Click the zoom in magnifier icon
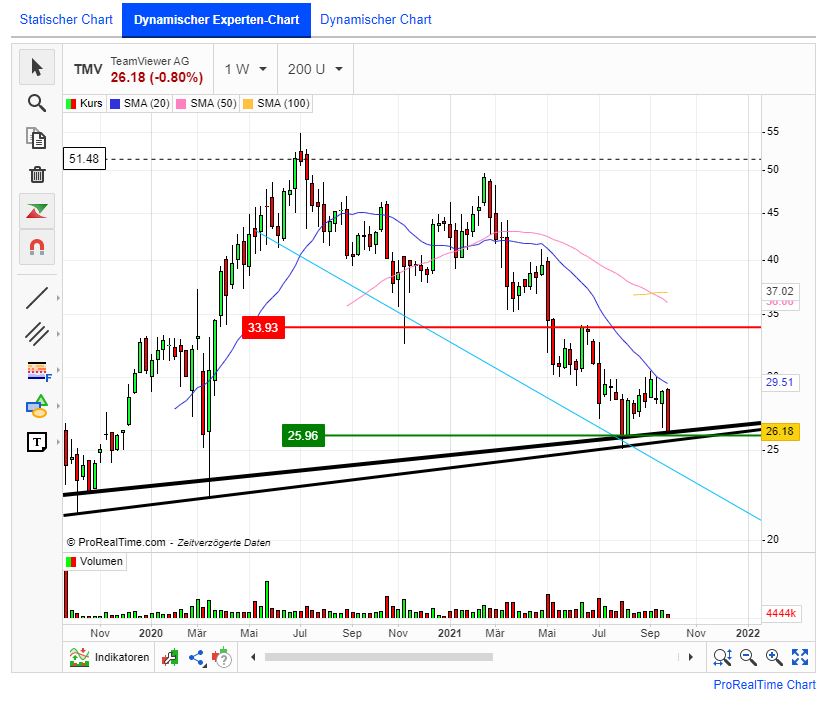 point(774,657)
